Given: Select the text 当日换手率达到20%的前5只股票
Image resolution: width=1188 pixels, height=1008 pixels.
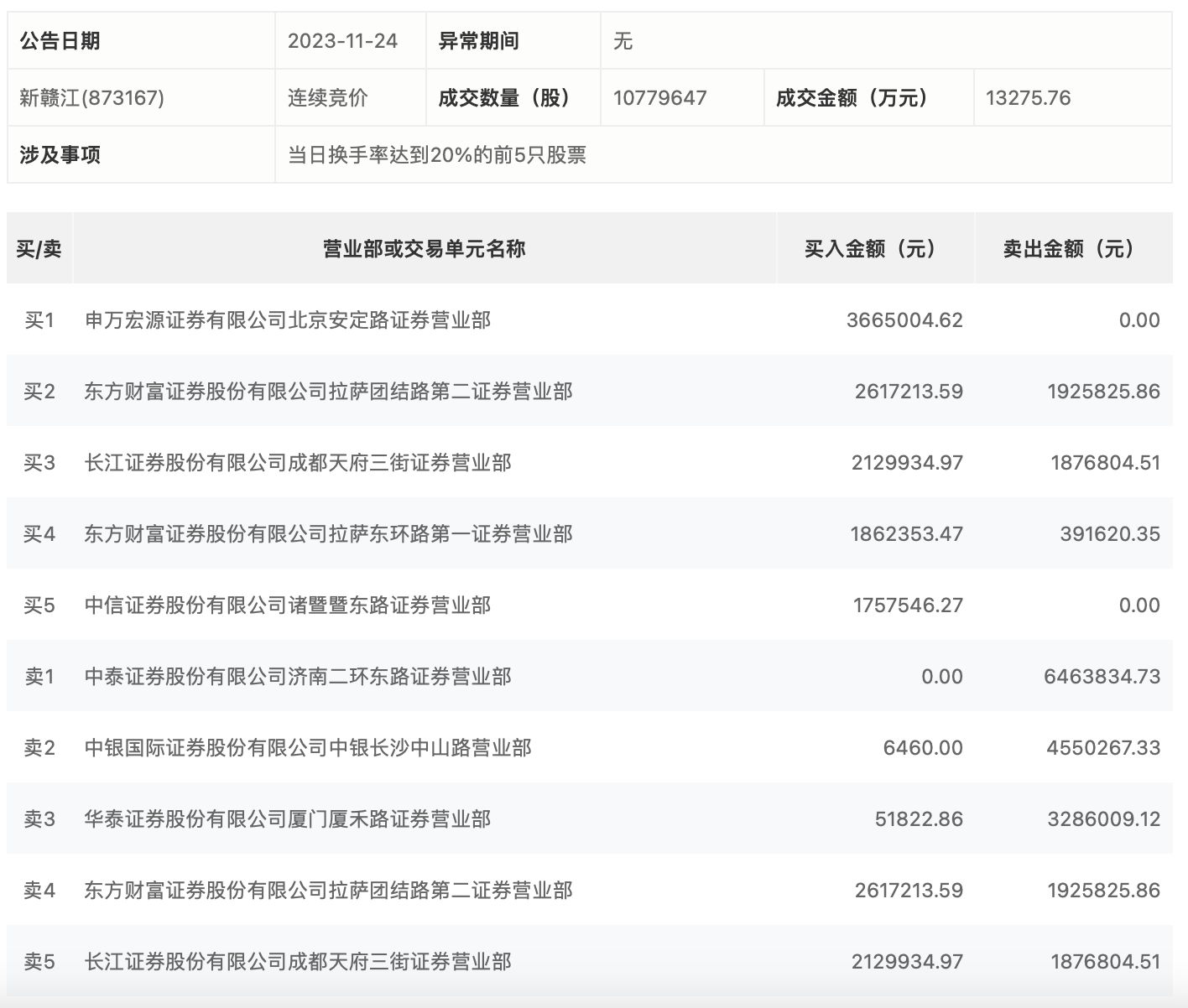Looking at the screenshot, I should click(436, 154).
